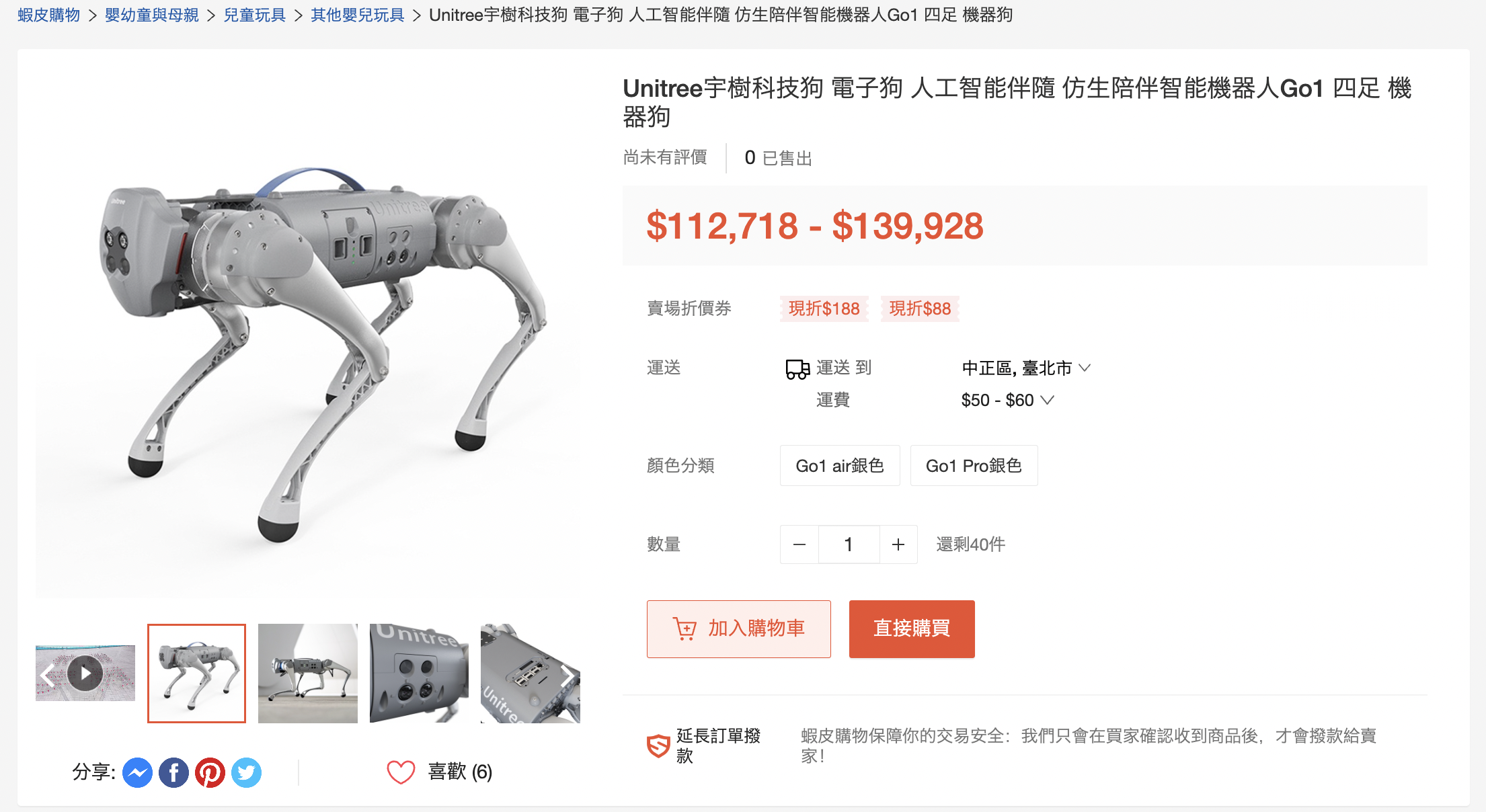This screenshot has height=812, width=1486.
Task: Share product on Facebook
Action: [x=173, y=773]
